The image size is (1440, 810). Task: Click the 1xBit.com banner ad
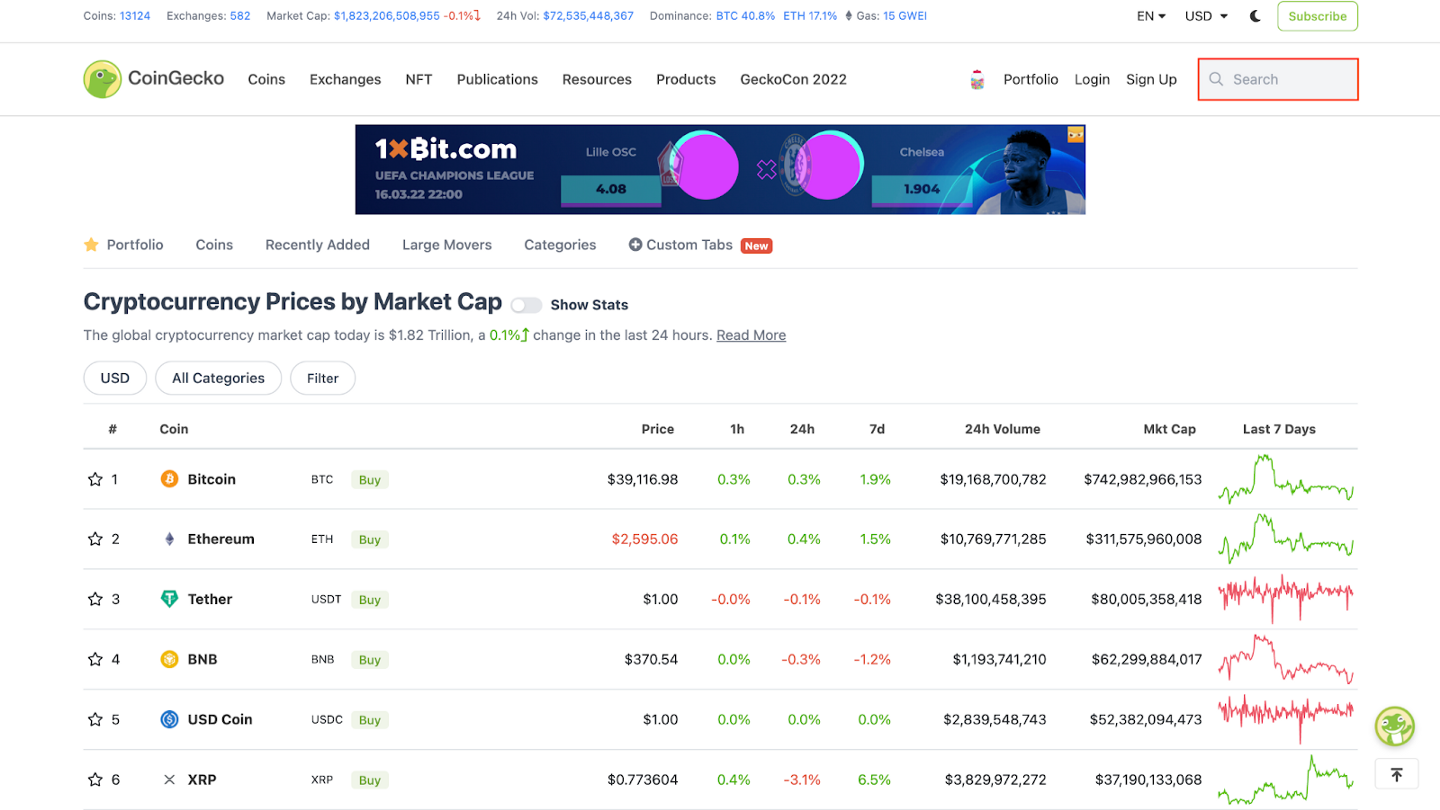point(720,169)
